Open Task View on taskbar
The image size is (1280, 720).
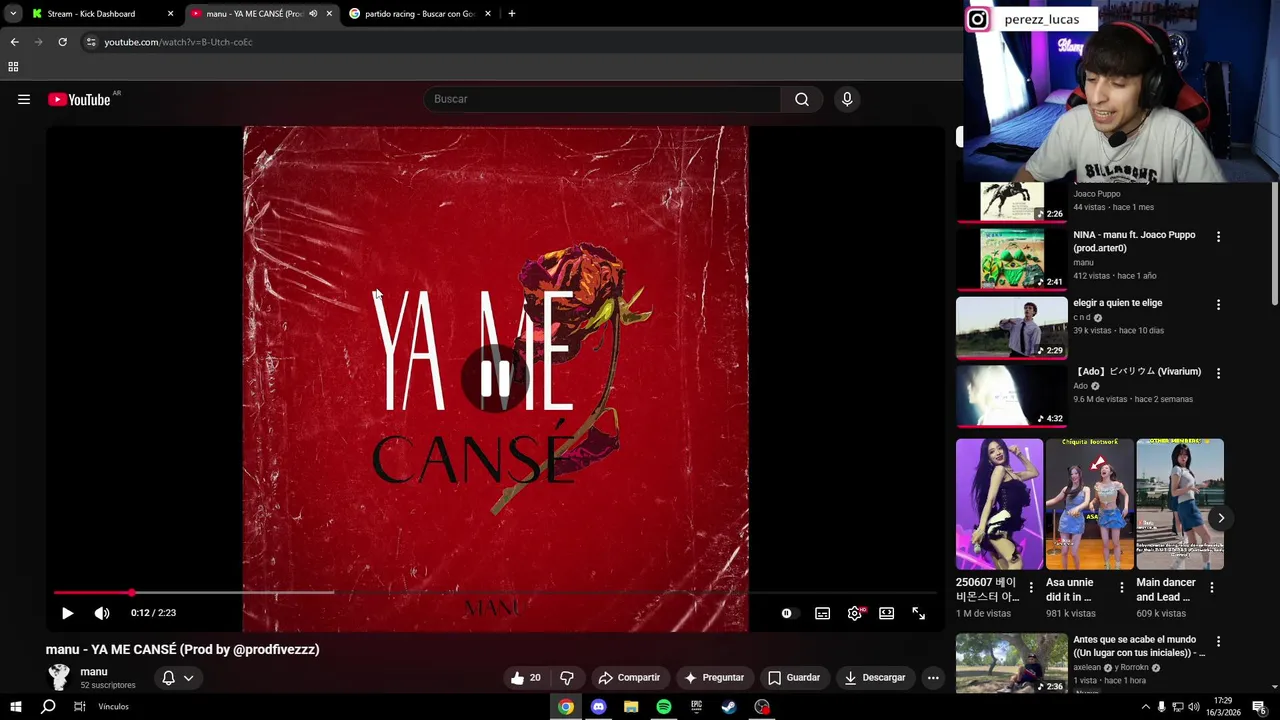pos(80,707)
